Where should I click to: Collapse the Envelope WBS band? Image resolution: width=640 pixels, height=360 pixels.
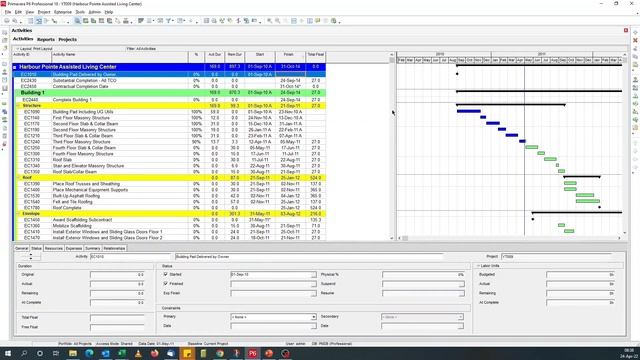click(18, 213)
